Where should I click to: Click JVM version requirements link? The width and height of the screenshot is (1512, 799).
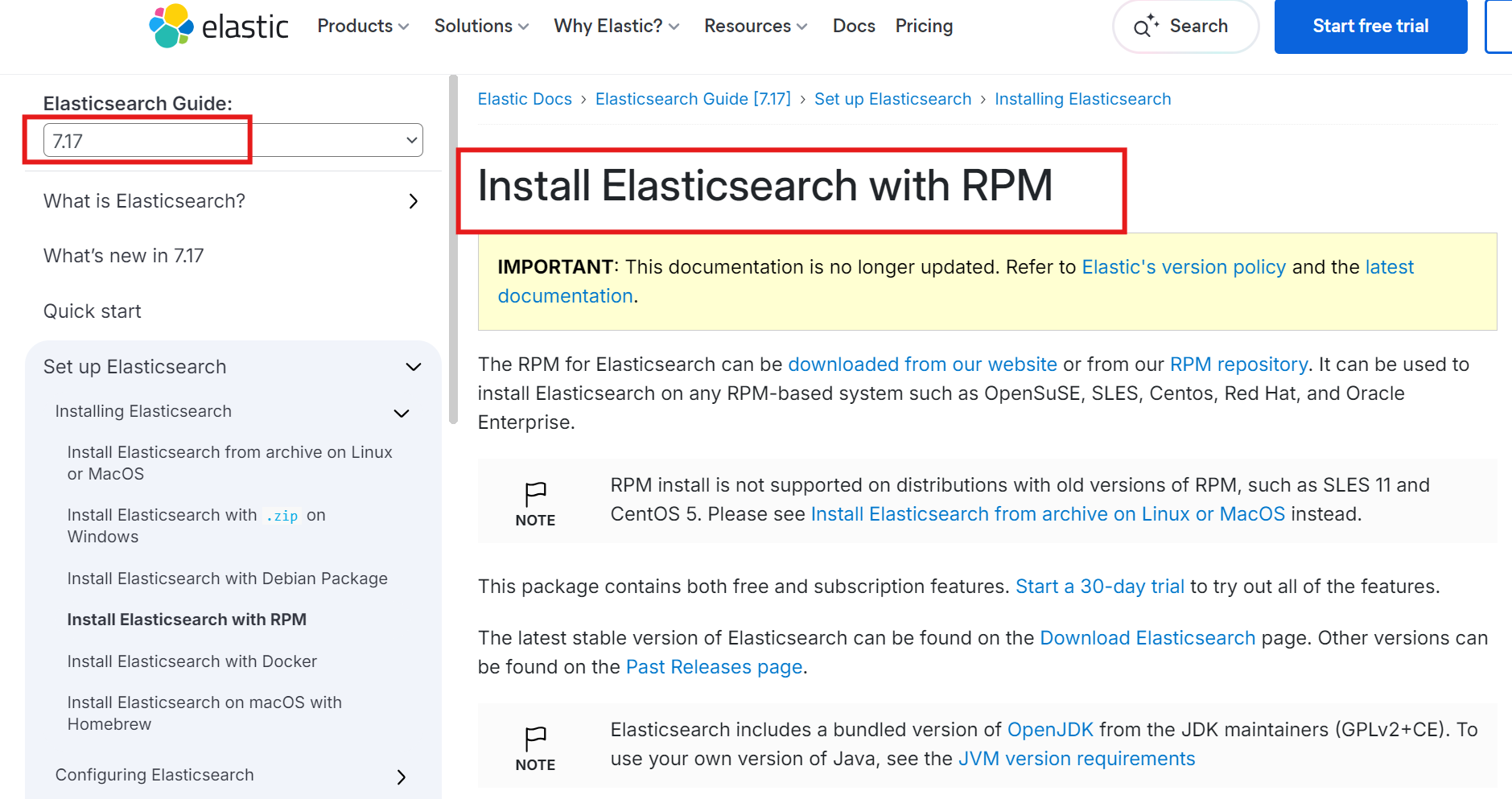[x=1077, y=759]
